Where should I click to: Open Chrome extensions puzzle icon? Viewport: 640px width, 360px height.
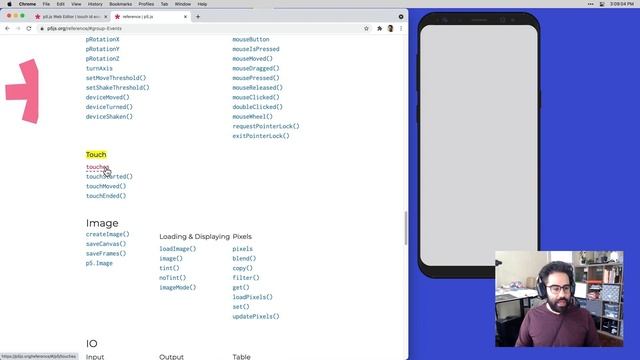(380, 29)
